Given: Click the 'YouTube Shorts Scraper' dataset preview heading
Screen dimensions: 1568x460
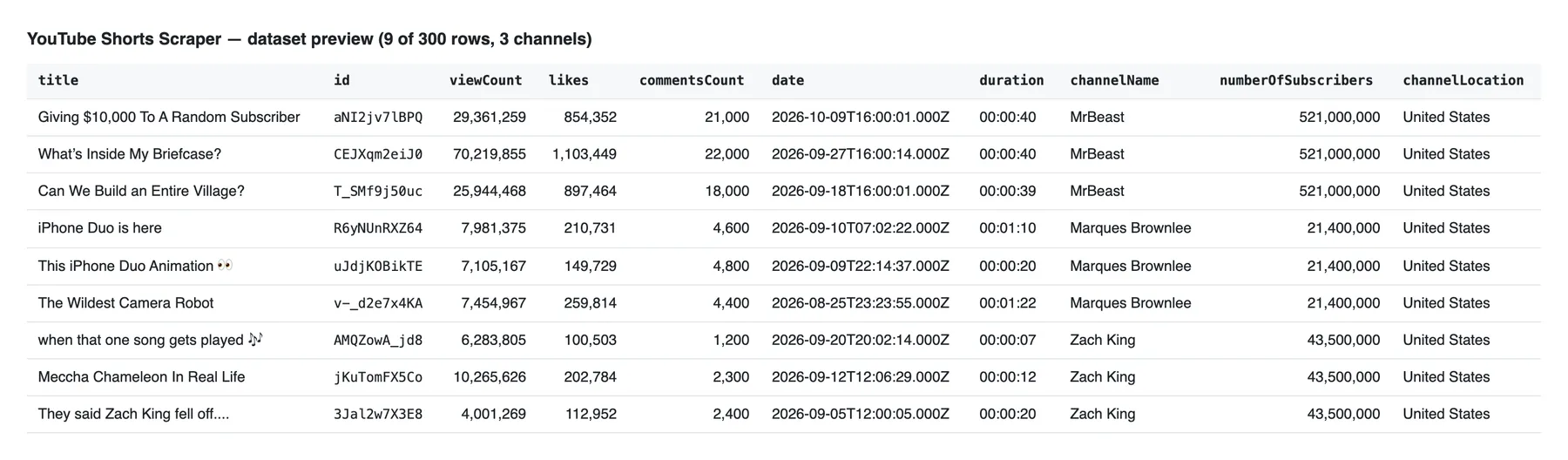Looking at the screenshot, I should [x=309, y=39].
